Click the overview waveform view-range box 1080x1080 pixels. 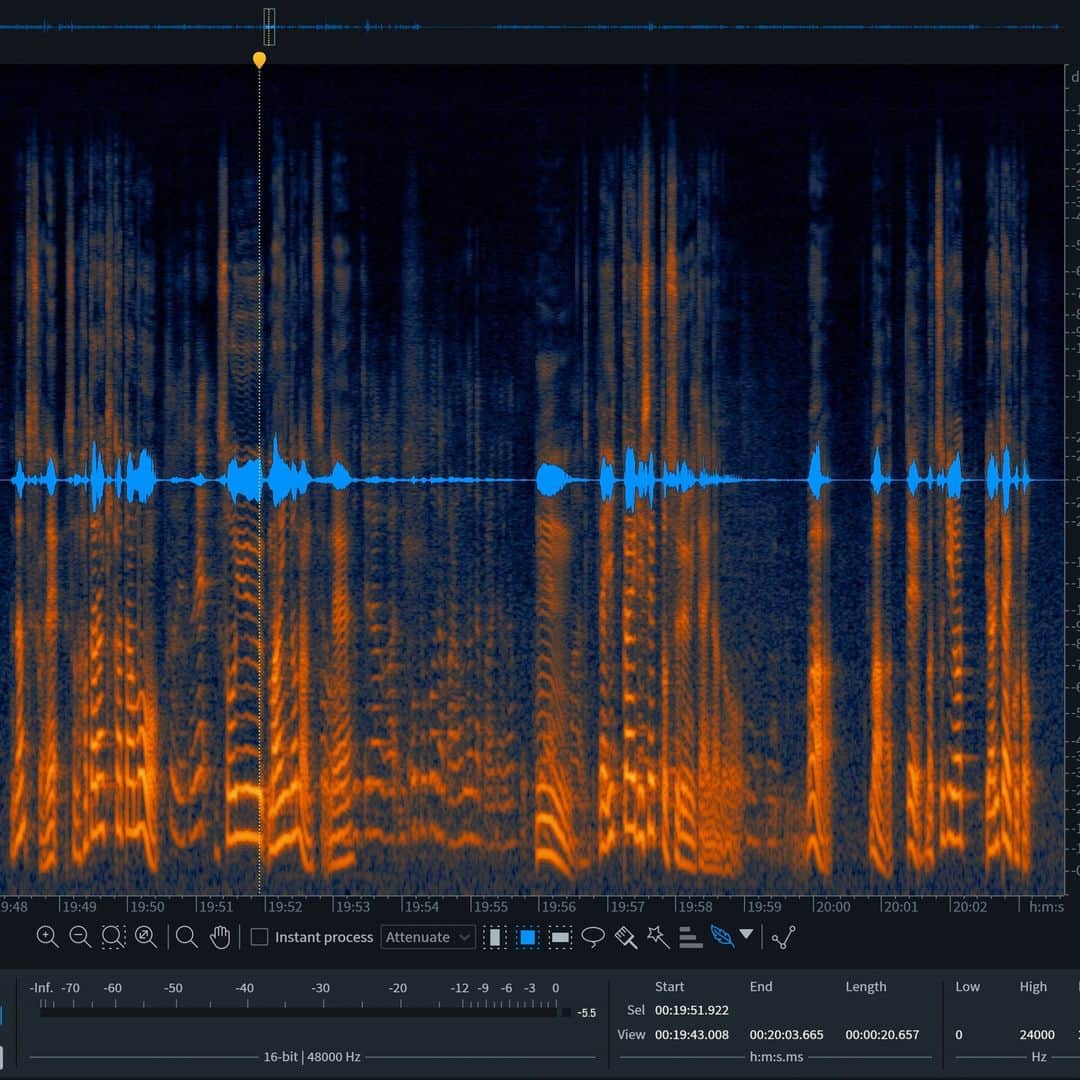click(x=269, y=27)
